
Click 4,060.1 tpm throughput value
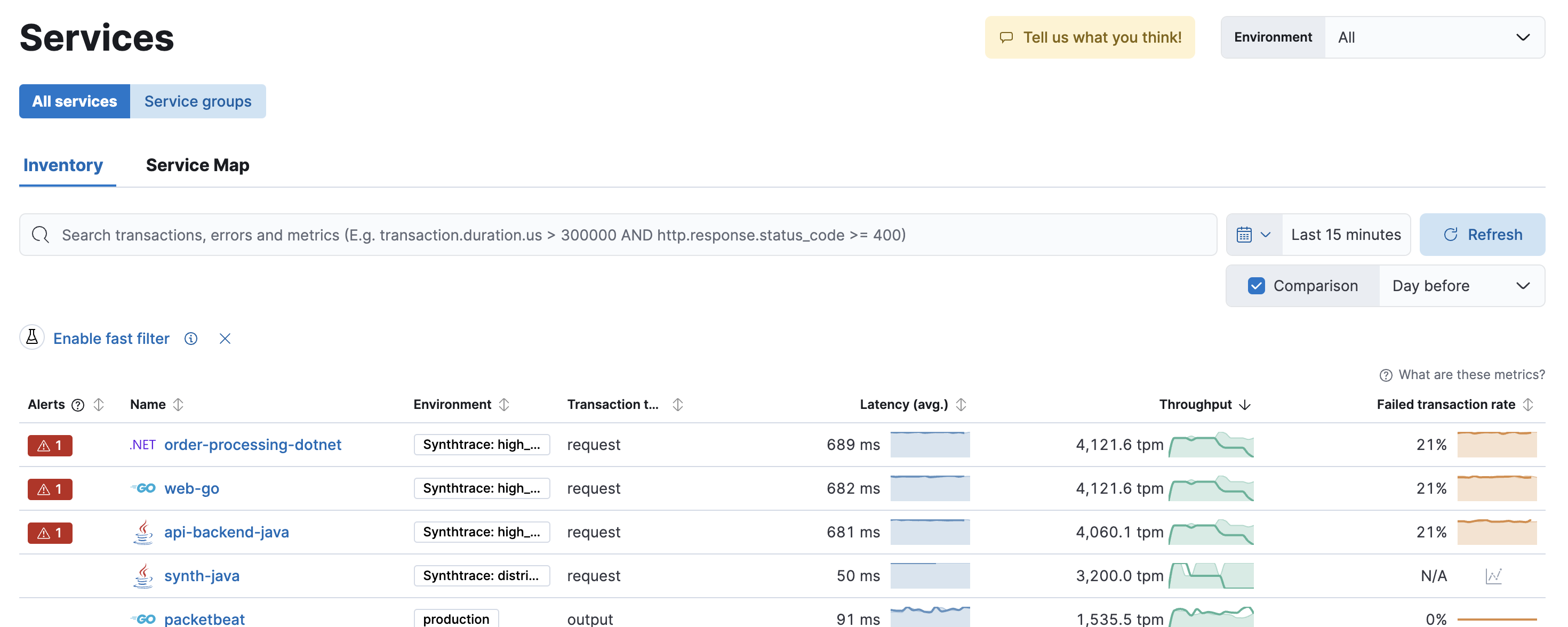pos(1119,532)
